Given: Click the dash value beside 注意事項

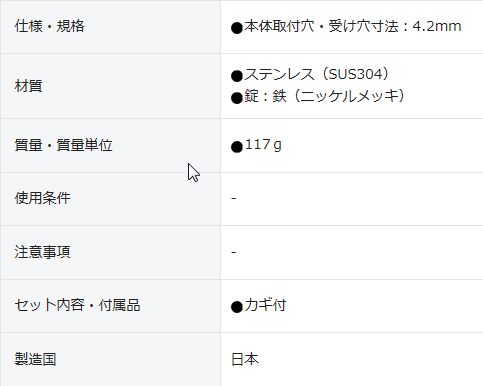Looking at the screenshot, I should (x=234, y=252).
